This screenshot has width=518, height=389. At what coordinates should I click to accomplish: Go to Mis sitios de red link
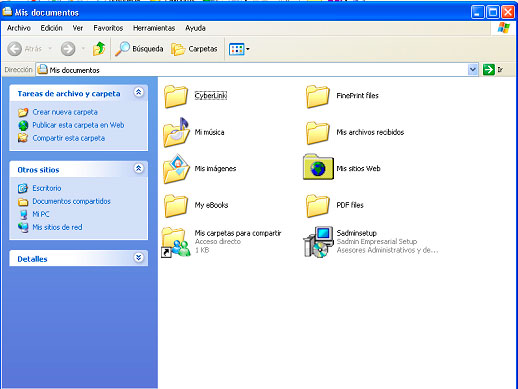(57, 227)
